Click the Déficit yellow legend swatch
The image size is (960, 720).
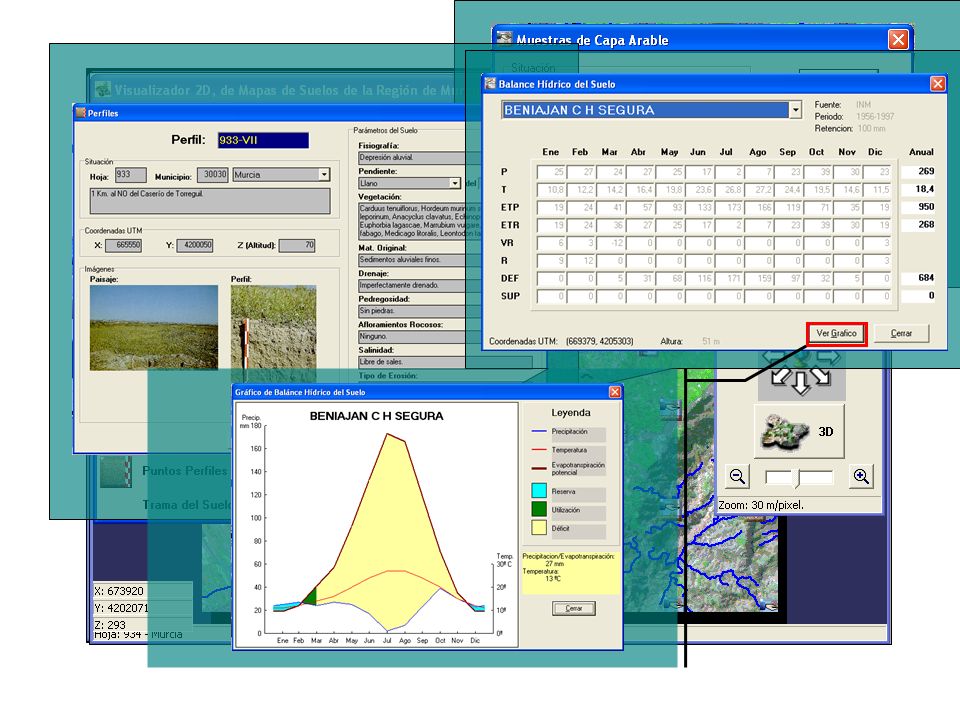pyautogui.click(x=539, y=527)
